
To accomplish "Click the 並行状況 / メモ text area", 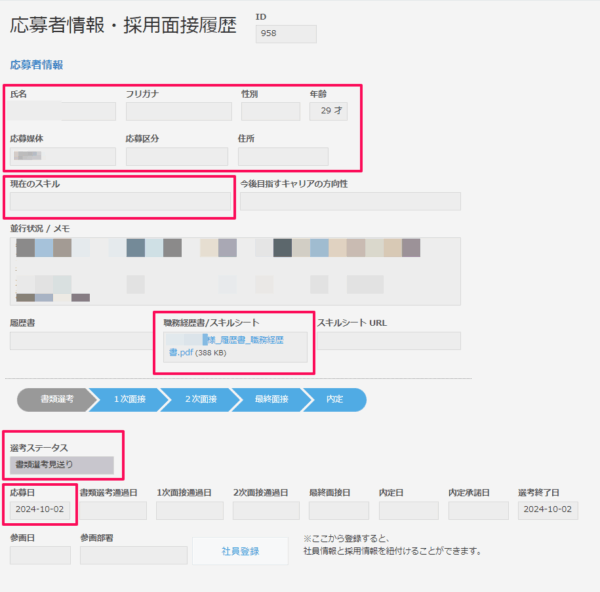I will click(x=235, y=270).
